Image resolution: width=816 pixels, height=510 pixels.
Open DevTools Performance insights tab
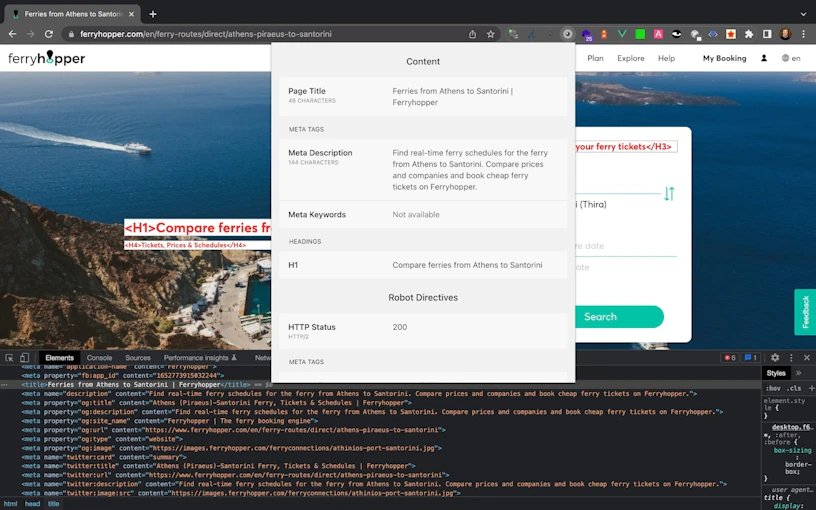point(200,358)
